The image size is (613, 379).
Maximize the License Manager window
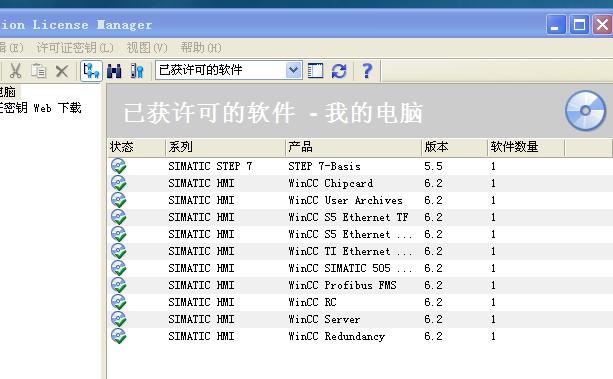click(579, 25)
